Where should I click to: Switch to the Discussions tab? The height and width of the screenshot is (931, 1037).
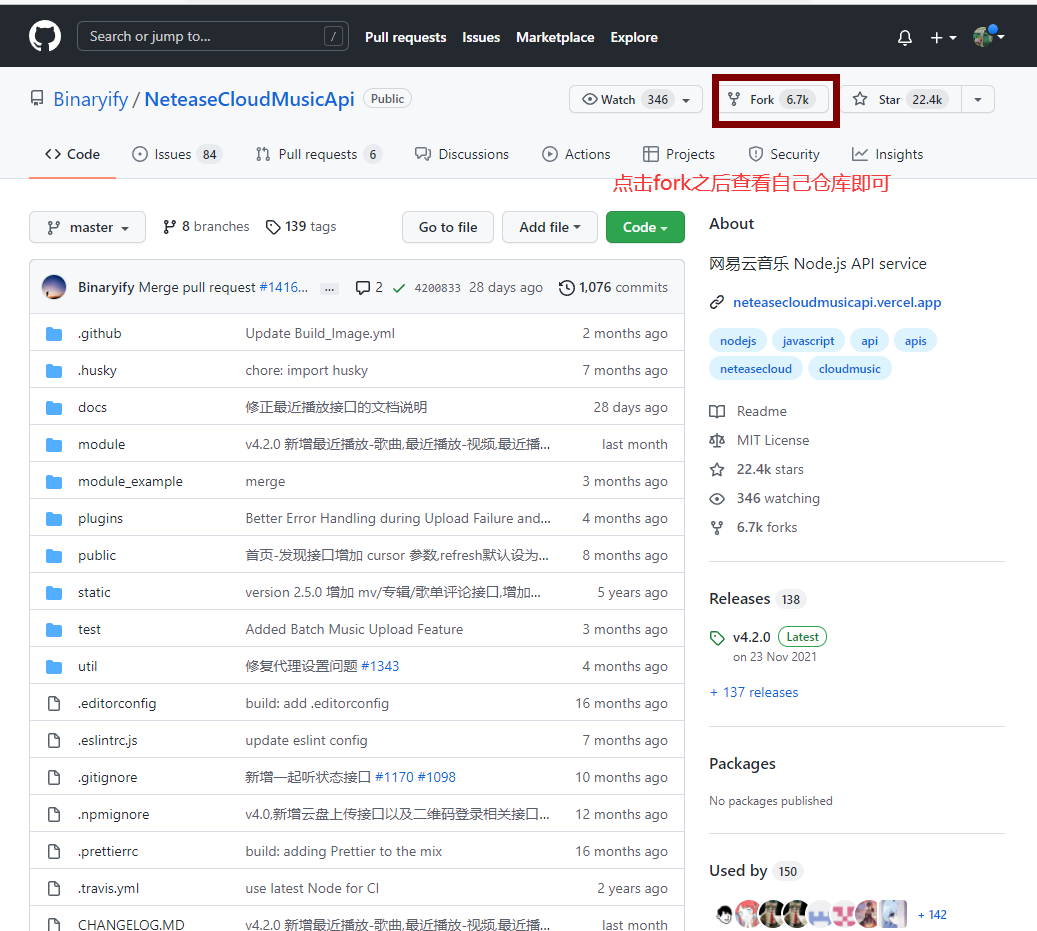(462, 154)
